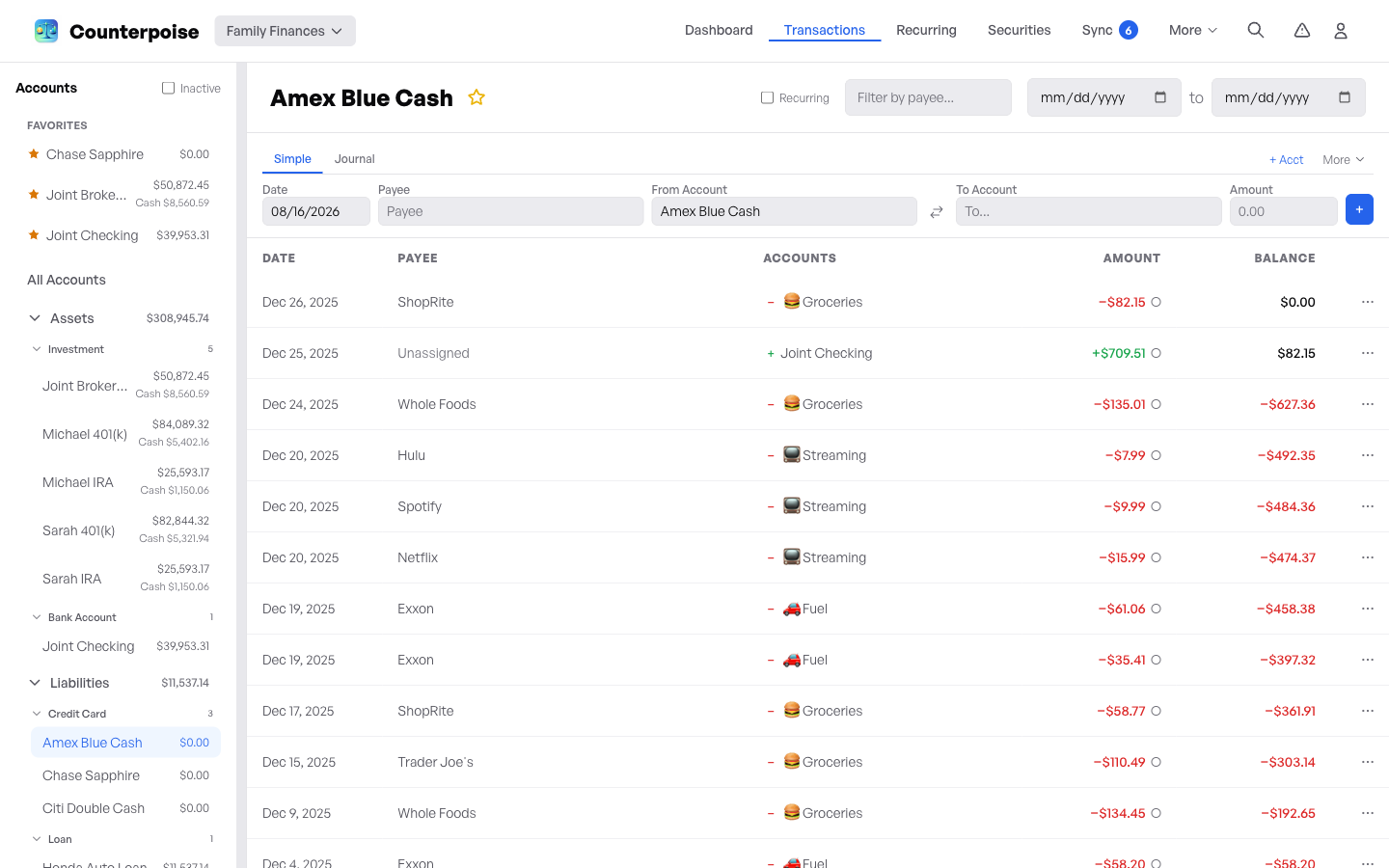
Task: Click the blue plus add transaction button
Action: (x=1359, y=209)
